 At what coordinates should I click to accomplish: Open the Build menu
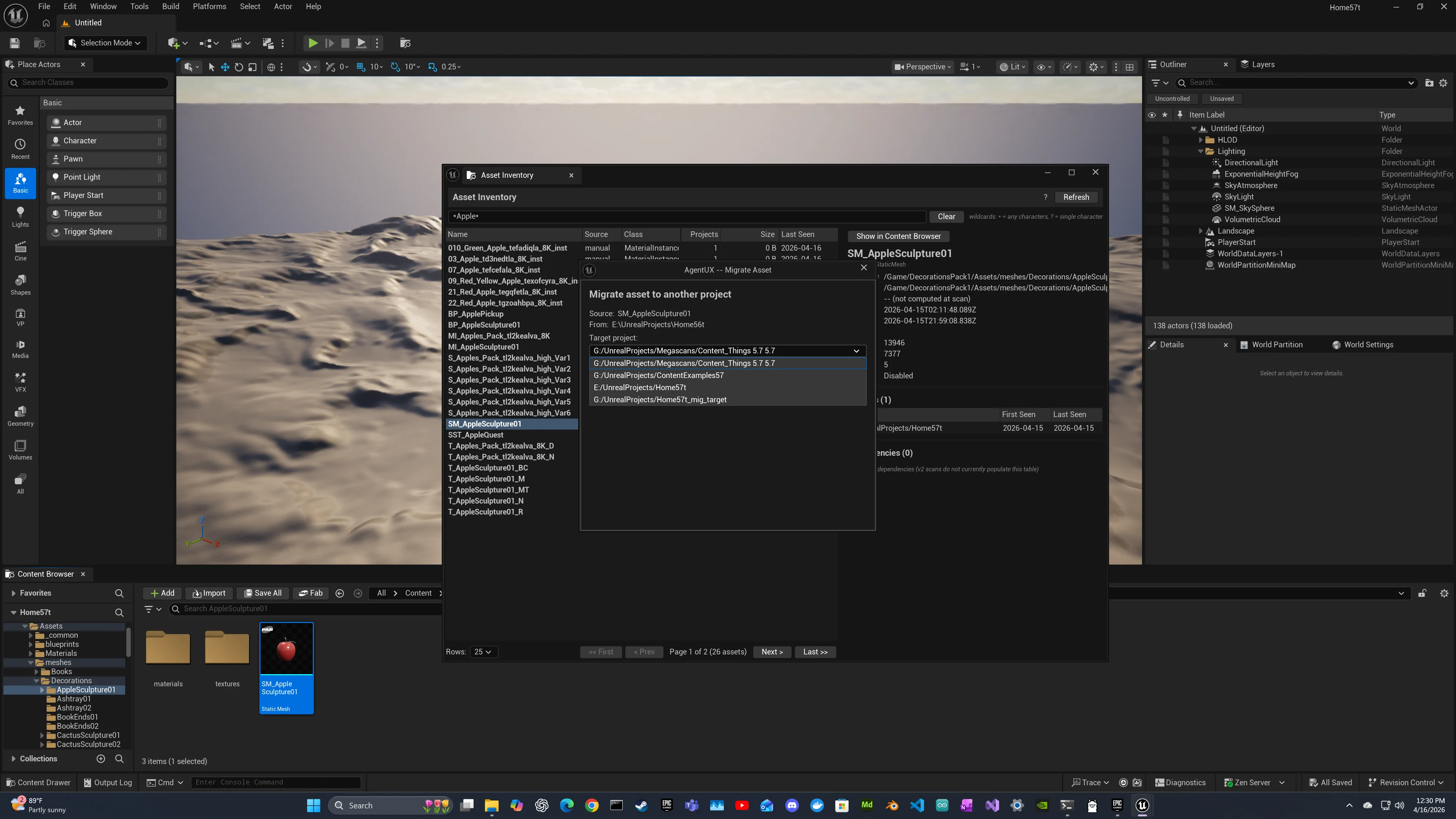tap(170, 7)
